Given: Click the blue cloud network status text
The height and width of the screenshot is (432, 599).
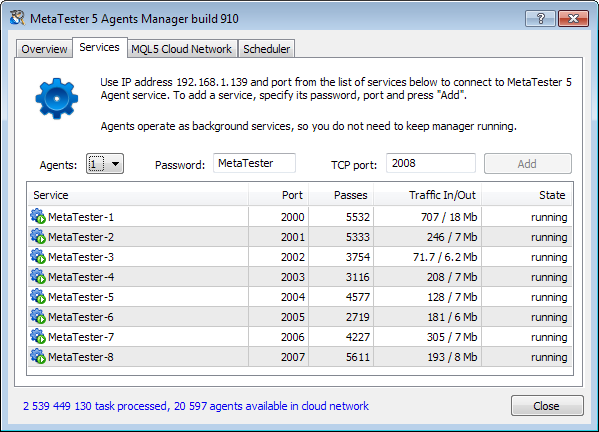Looking at the screenshot, I should [x=196, y=406].
